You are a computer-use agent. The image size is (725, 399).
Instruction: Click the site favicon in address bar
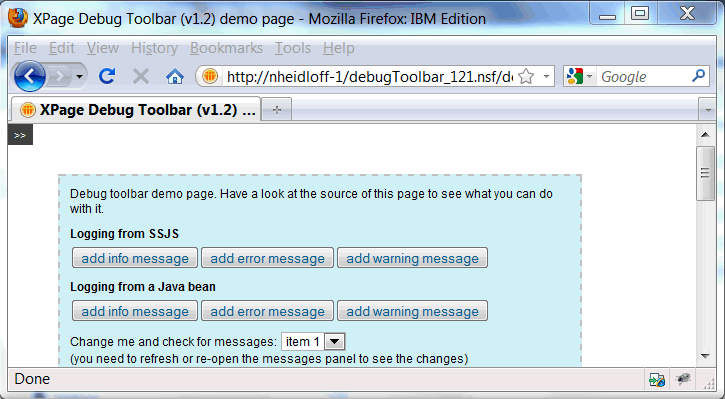point(210,76)
